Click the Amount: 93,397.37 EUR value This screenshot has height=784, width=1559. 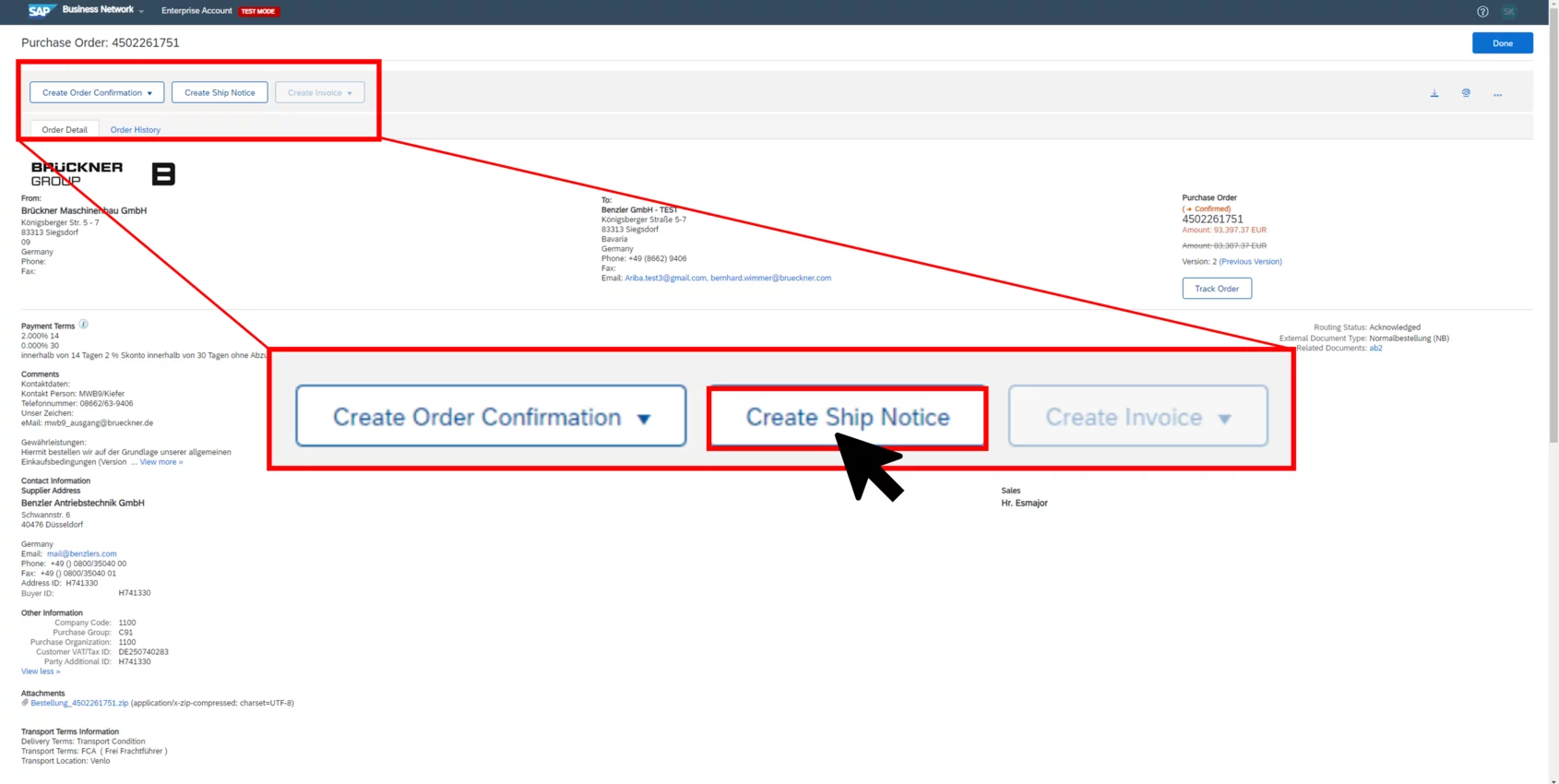point(1224,230)
